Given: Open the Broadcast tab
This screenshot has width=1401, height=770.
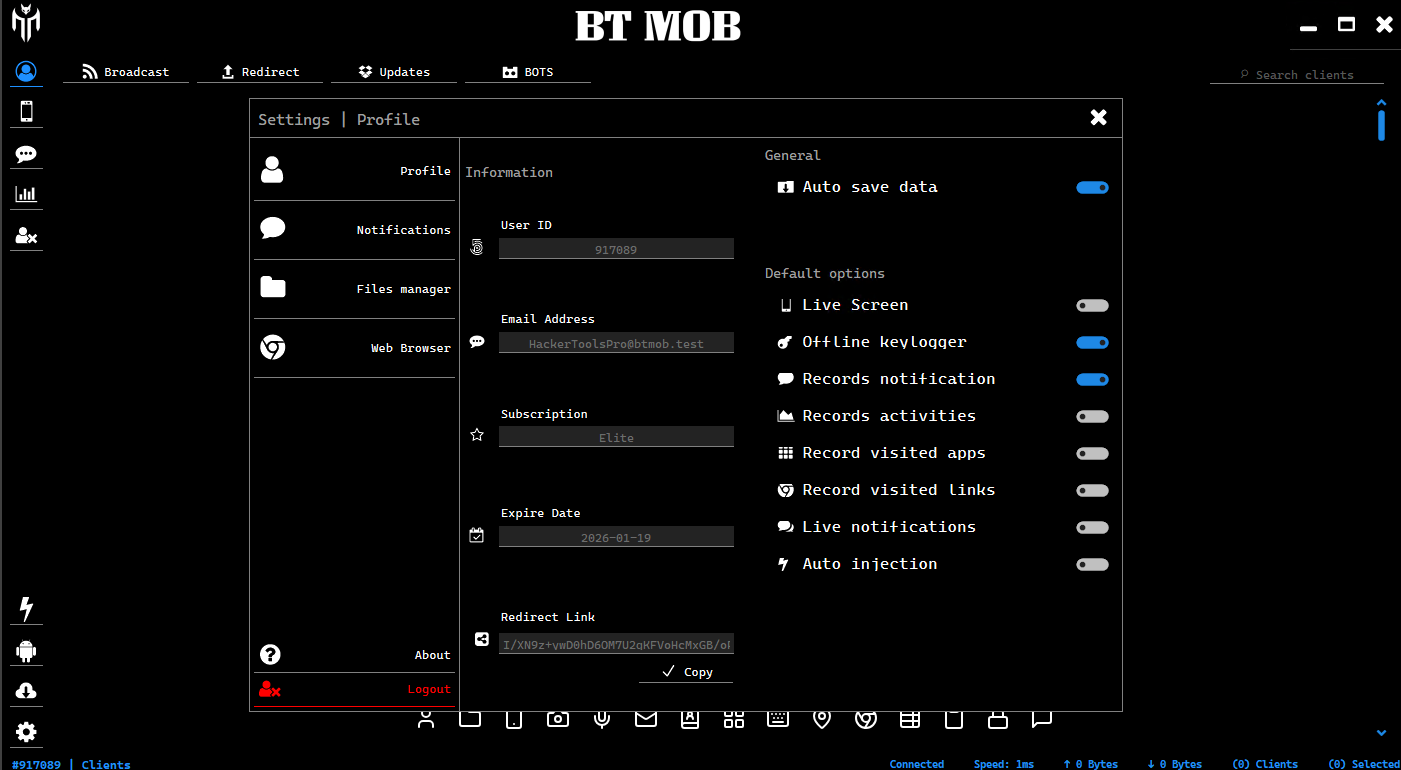Looking at the screenshot, I should [x=126, y=72].
